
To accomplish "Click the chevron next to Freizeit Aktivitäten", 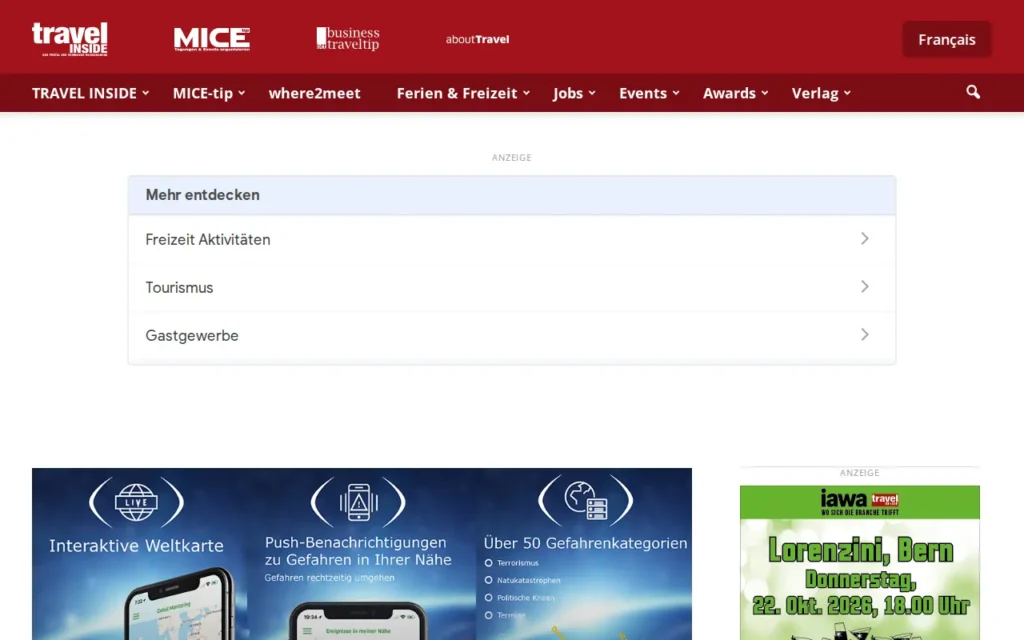I will (865, 239).
